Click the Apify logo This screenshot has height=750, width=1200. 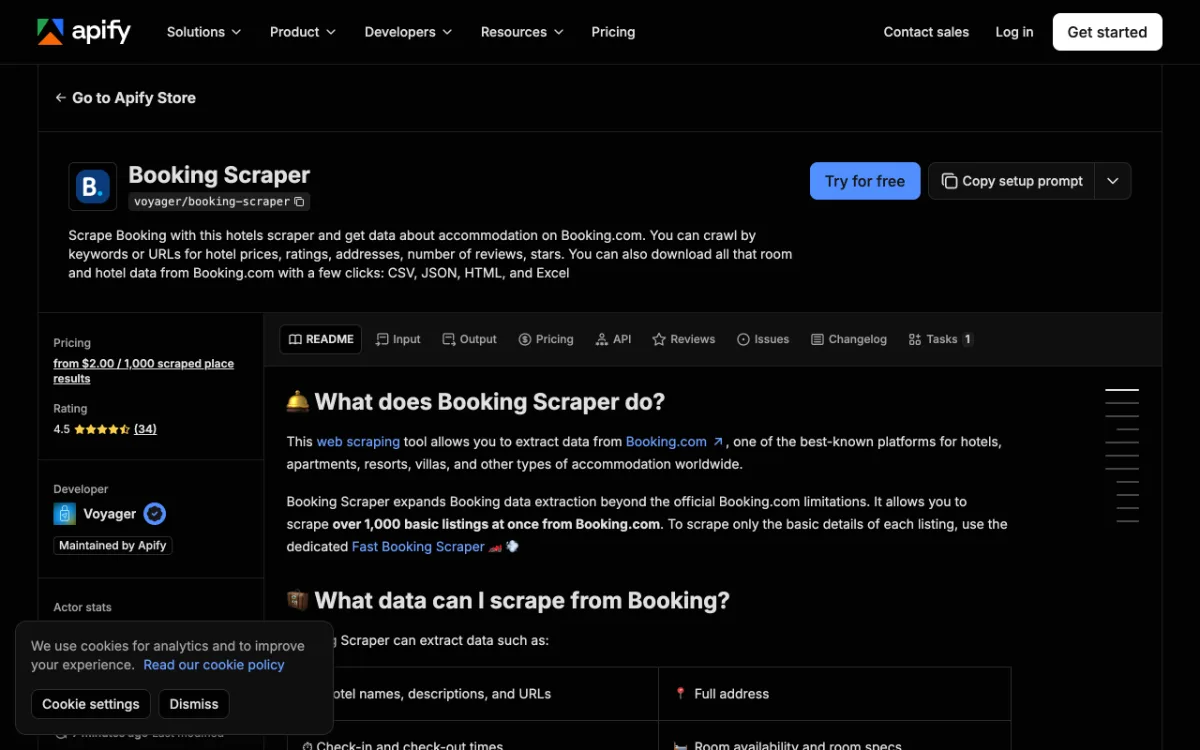click(84, 32)
